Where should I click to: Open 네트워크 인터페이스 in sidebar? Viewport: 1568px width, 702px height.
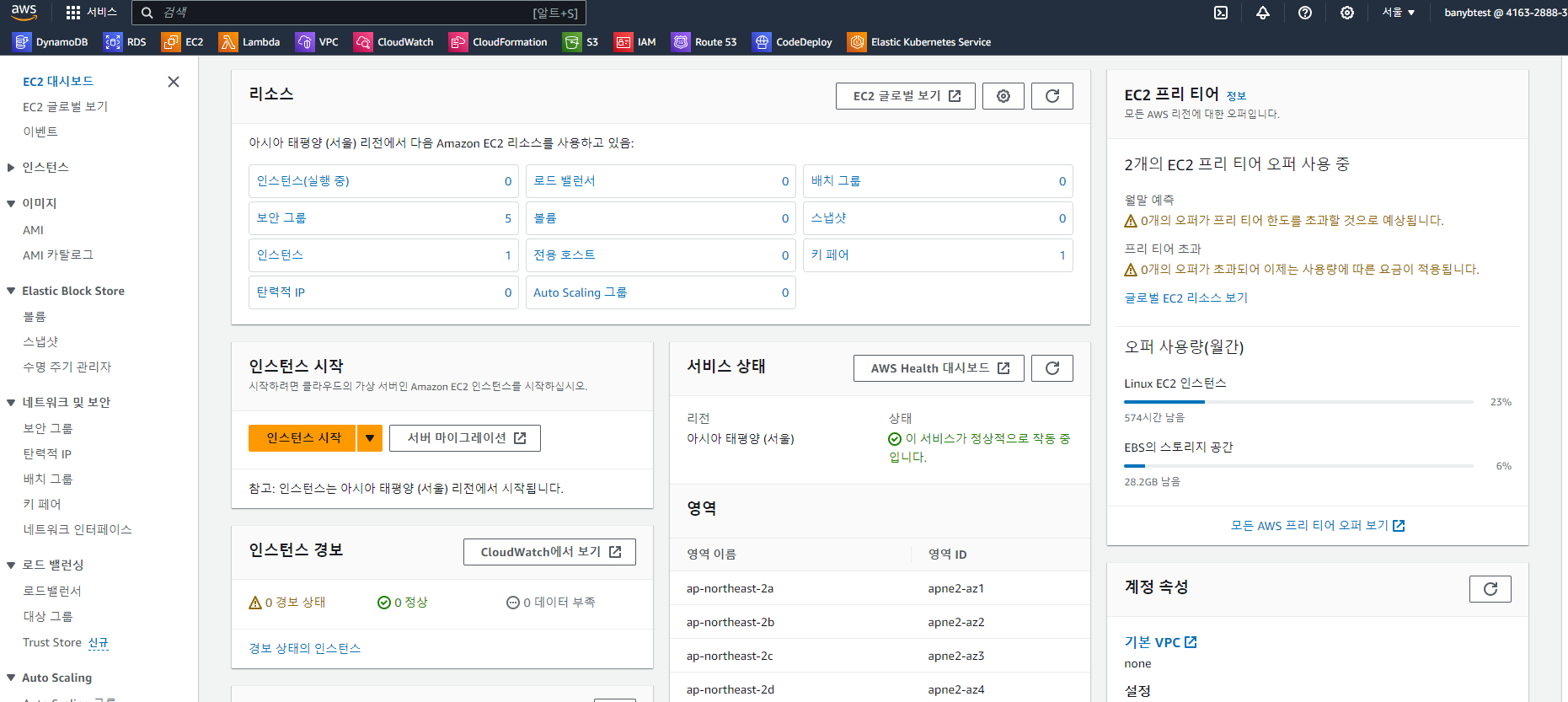pos(78,530)
